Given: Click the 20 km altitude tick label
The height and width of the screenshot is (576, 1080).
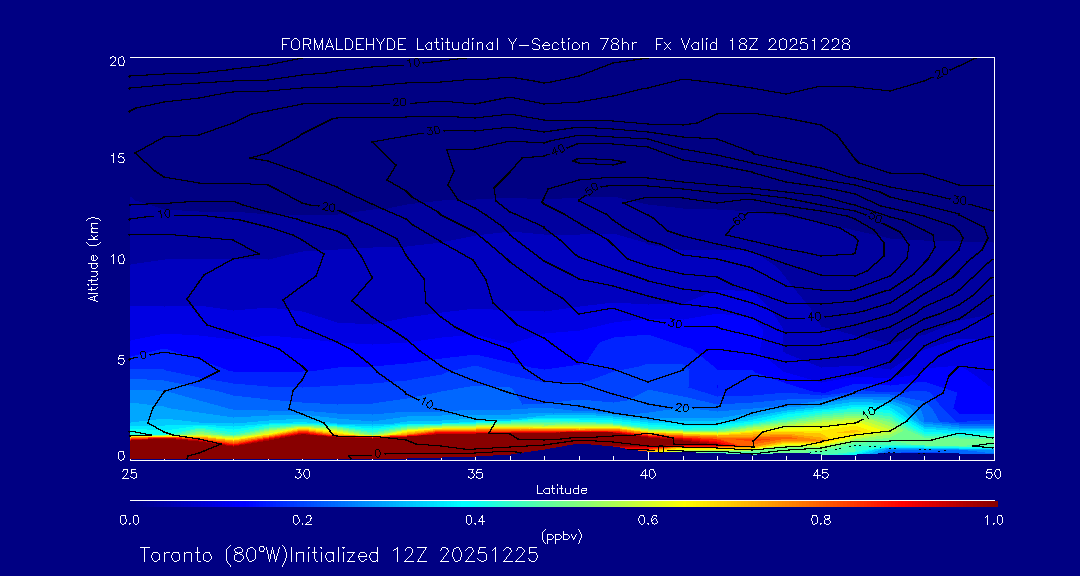Looking at the screenshot, I should [x=116, y=61].
